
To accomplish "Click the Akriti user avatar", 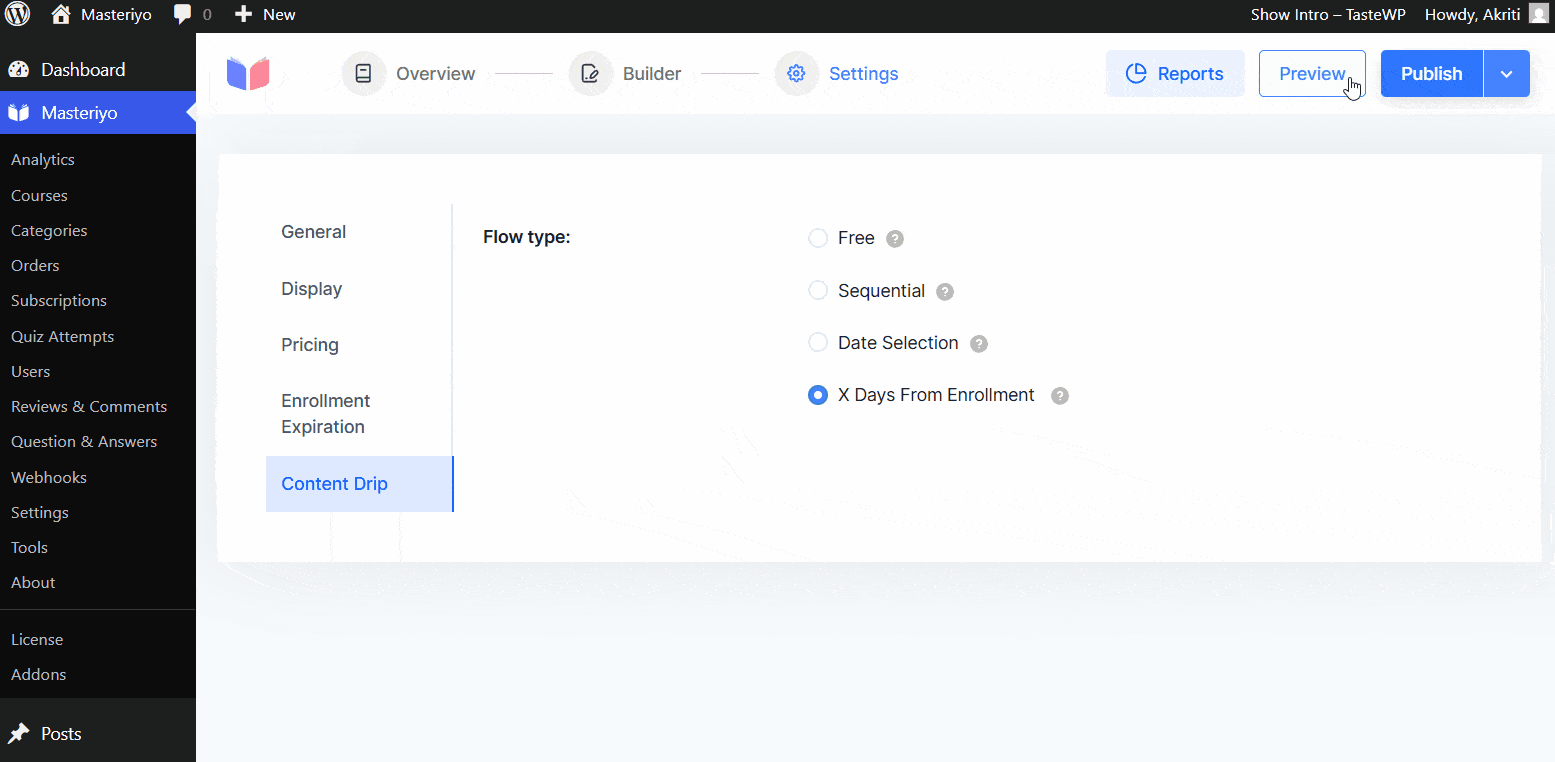I will tap(1538, 14).
